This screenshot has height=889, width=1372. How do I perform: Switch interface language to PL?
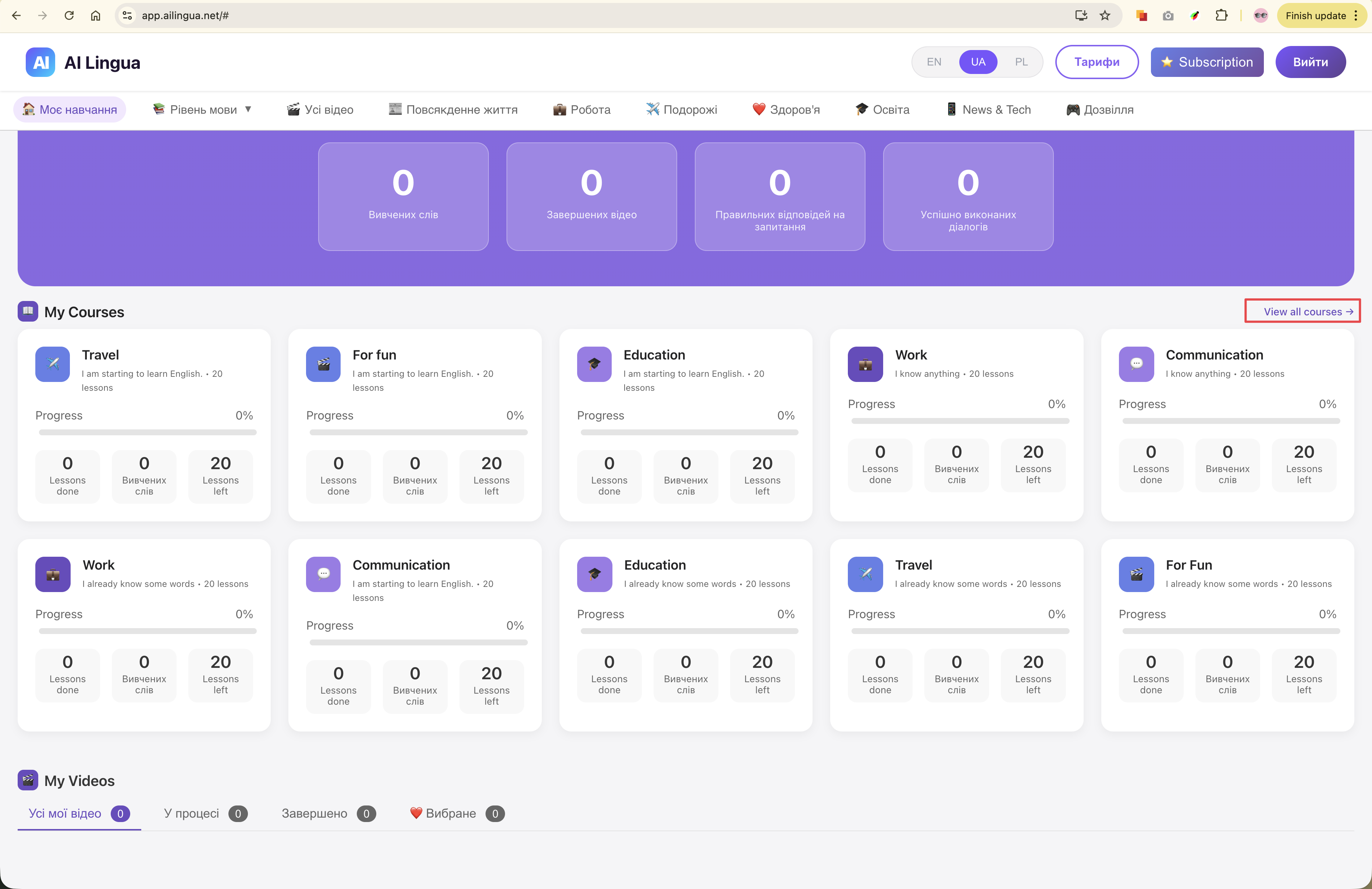[x=1021, y=62]
